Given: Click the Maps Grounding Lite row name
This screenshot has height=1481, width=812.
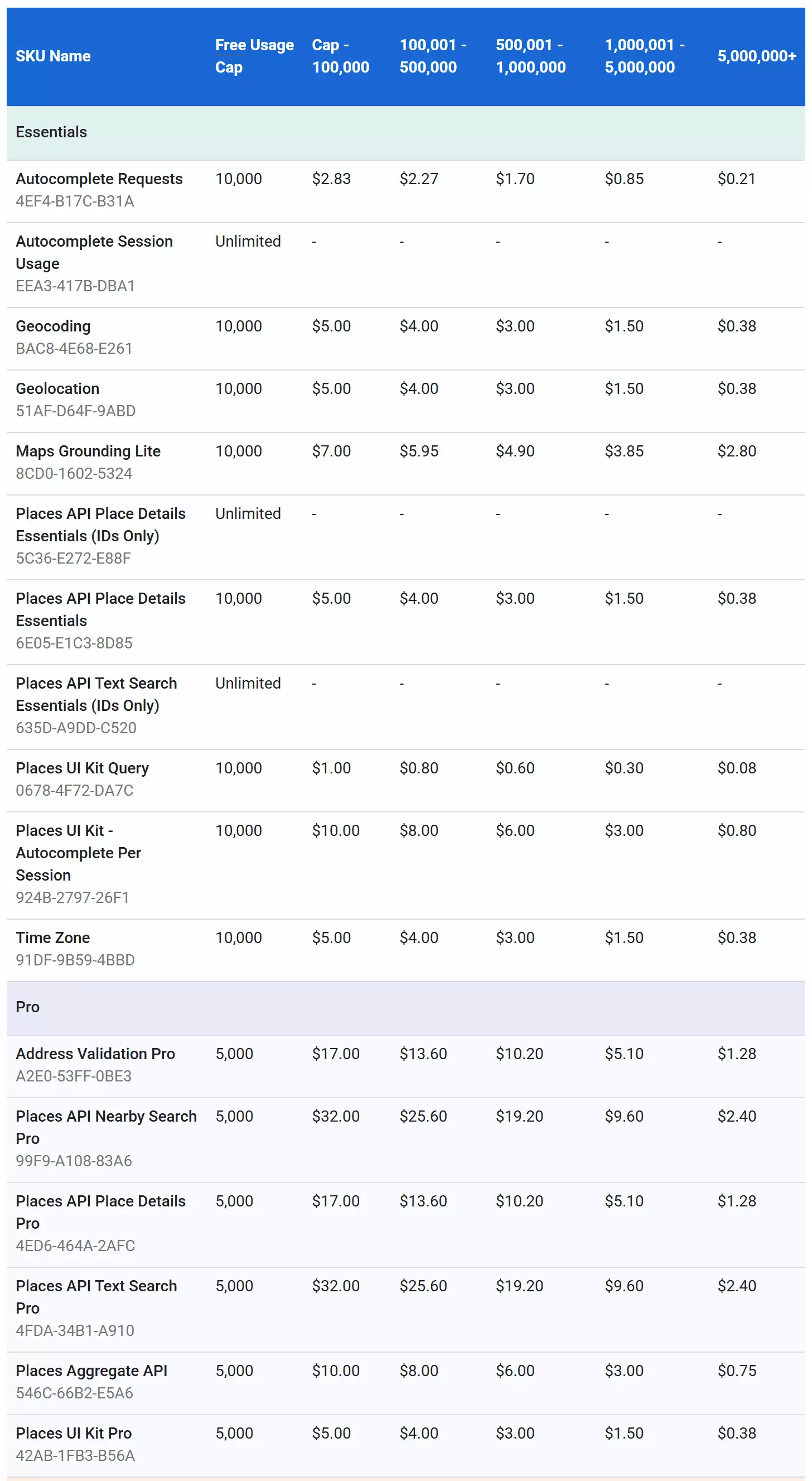Looking at the screenshot, I should pos(88,451).
